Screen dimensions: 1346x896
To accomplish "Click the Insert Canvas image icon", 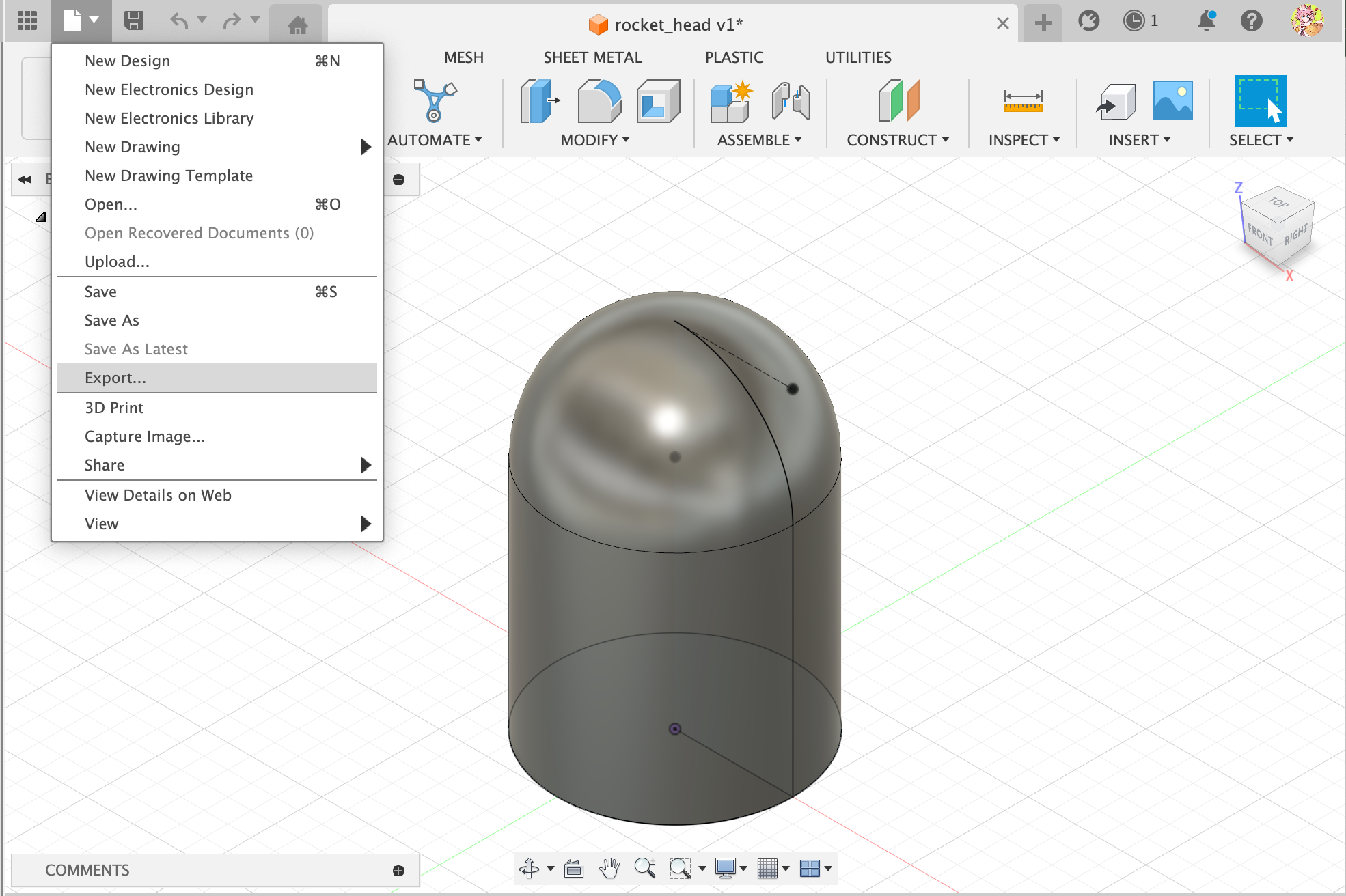I will pyautogui.click(x=1172, y=101).
